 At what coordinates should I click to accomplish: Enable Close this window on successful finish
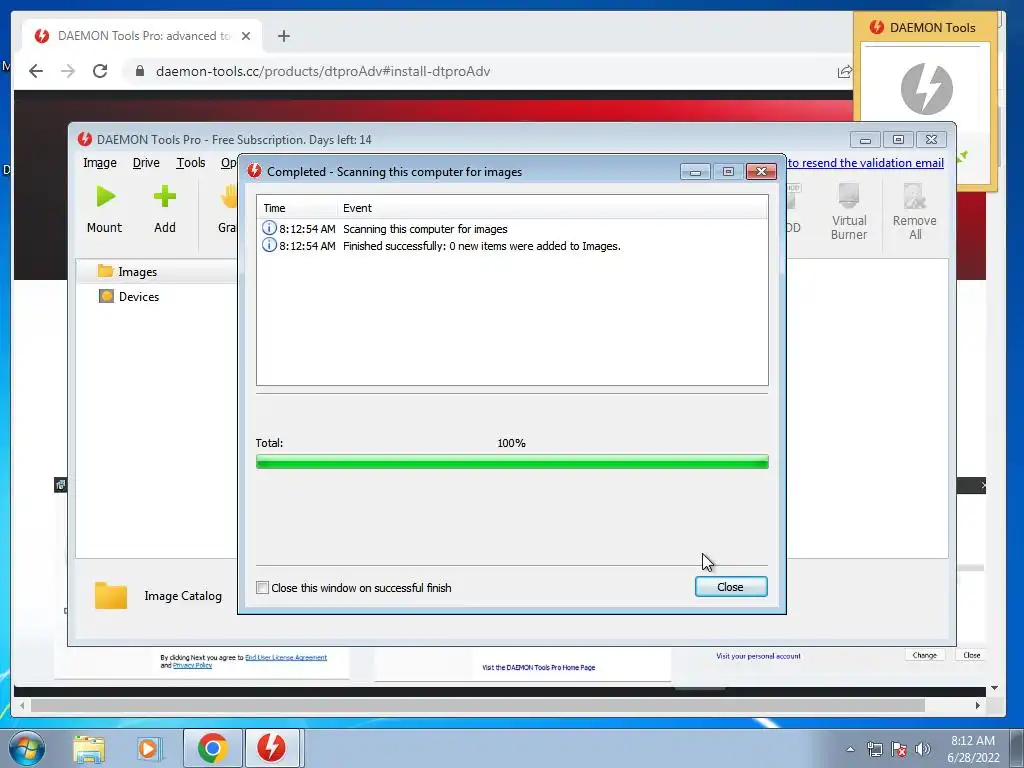tap(262, 588)
